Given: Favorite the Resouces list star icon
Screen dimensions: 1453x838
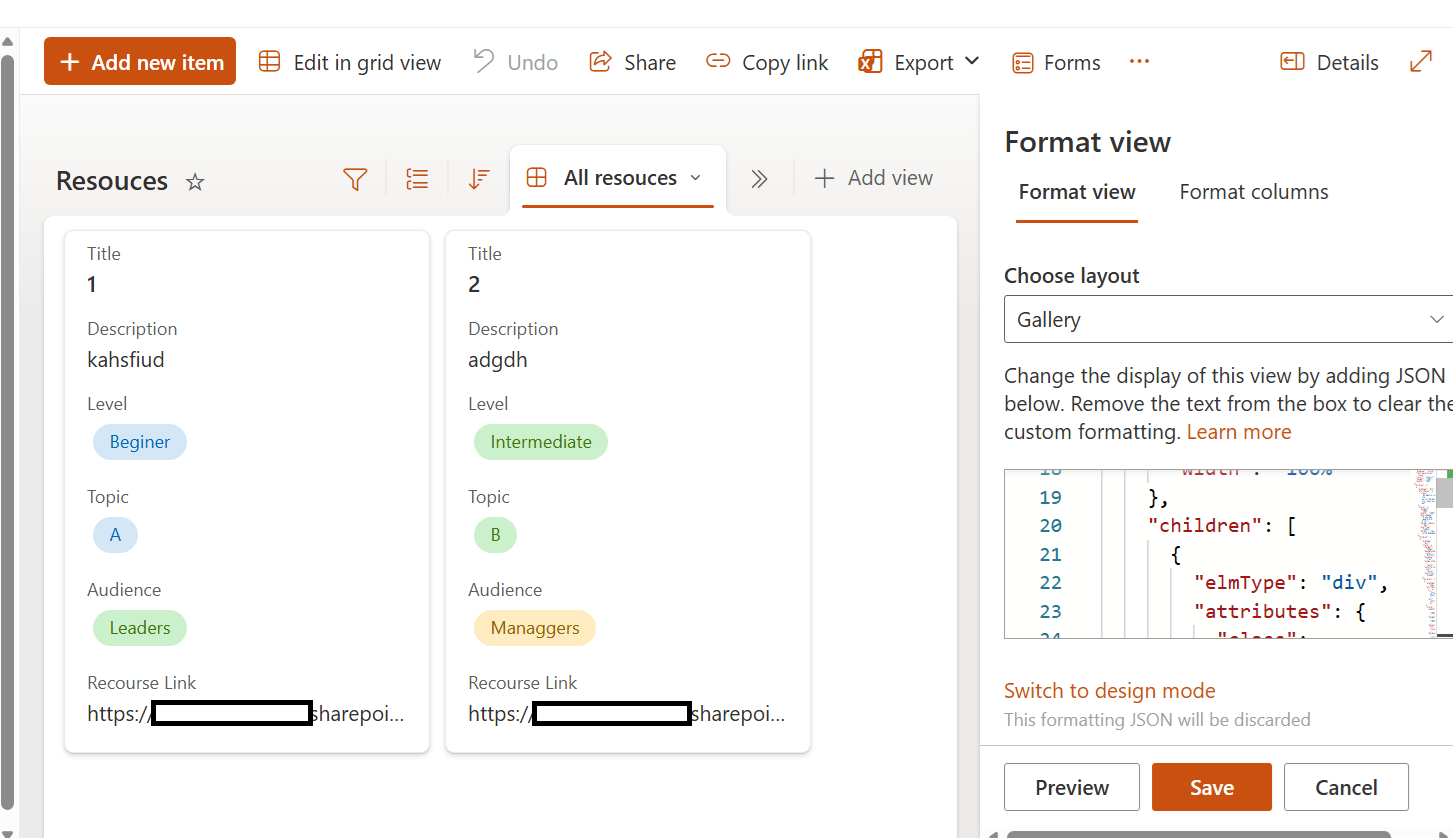Looking at the screenshot, I should [195, 182].
